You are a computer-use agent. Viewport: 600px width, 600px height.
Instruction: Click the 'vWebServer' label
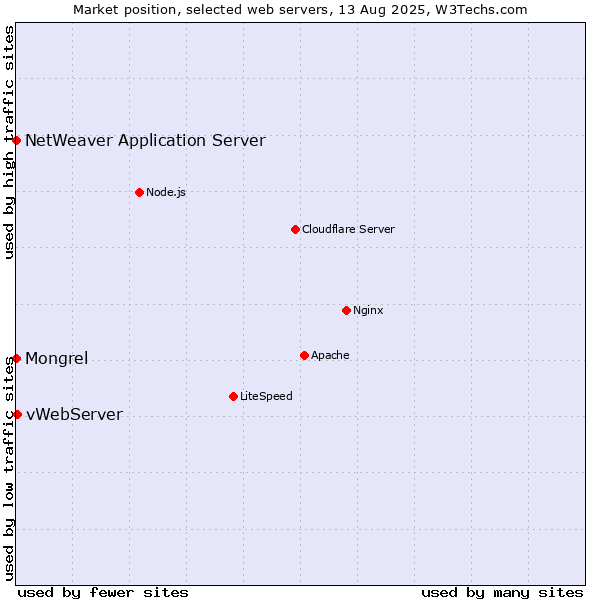[74, 414]
